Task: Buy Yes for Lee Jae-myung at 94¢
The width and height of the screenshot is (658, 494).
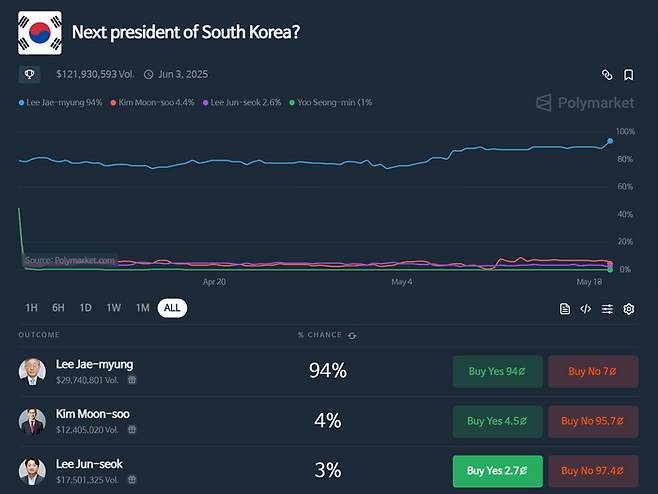Action: click(497, 371)
